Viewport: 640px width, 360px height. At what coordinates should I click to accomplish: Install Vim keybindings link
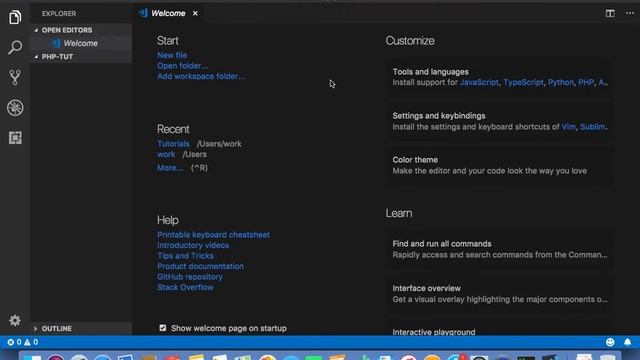pos(568,127)
